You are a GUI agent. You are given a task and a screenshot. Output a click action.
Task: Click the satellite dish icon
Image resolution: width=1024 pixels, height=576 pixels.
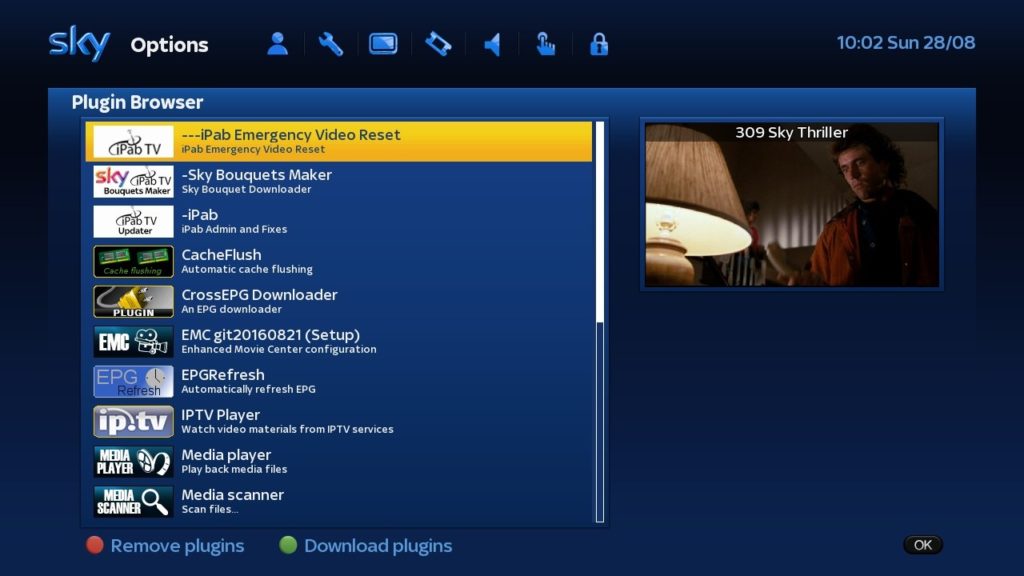pos(438,44)
